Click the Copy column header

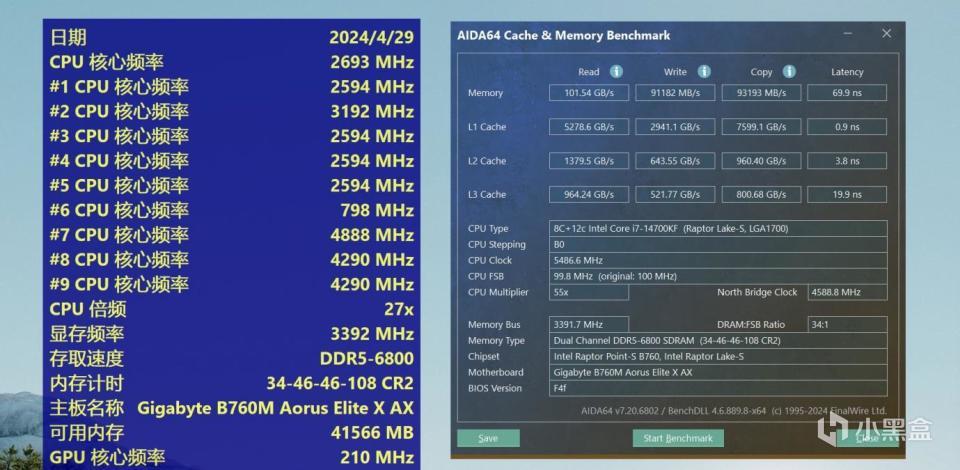[762, 72]
